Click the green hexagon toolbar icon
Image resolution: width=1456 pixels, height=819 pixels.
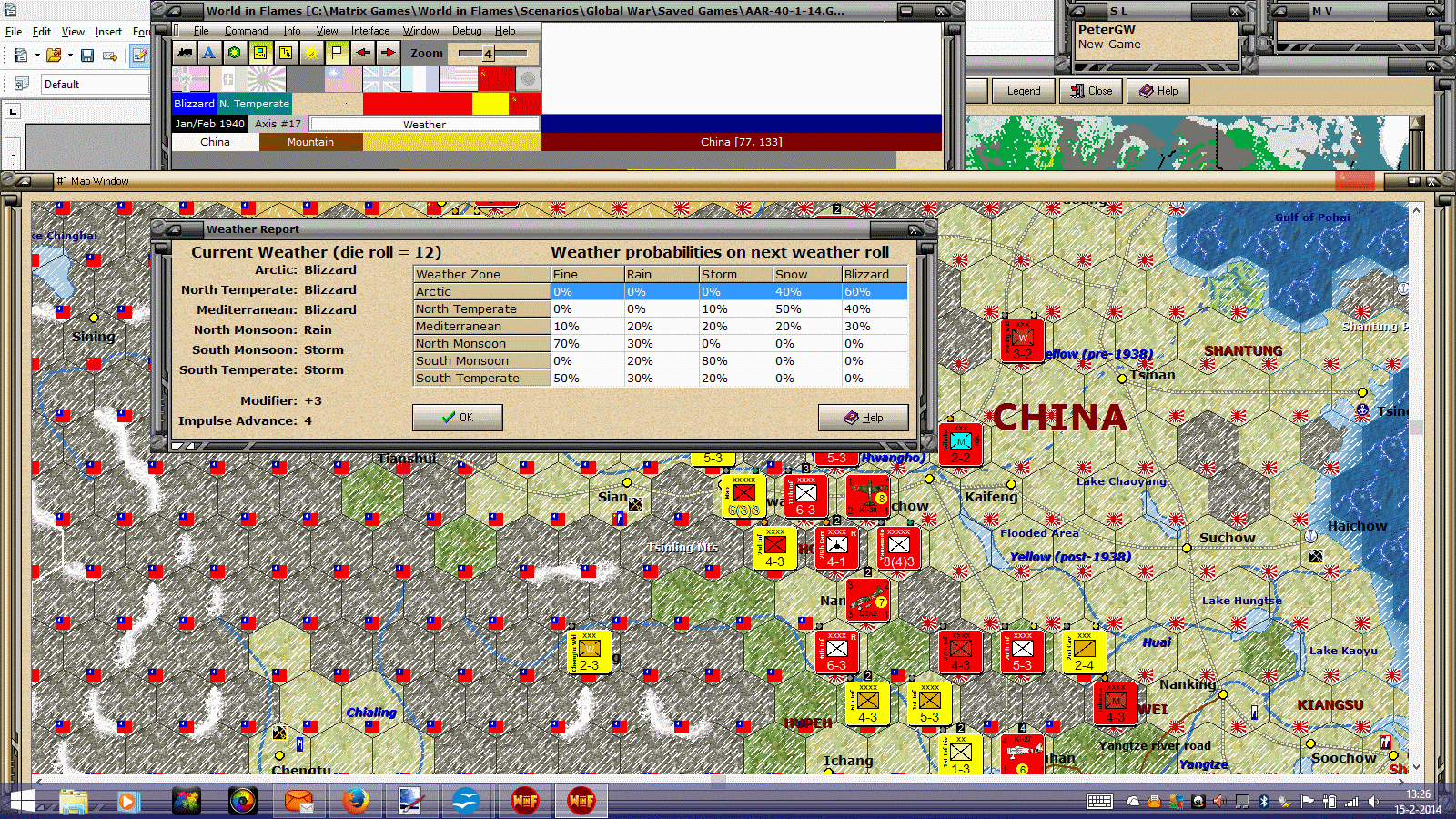coord(235,53)
